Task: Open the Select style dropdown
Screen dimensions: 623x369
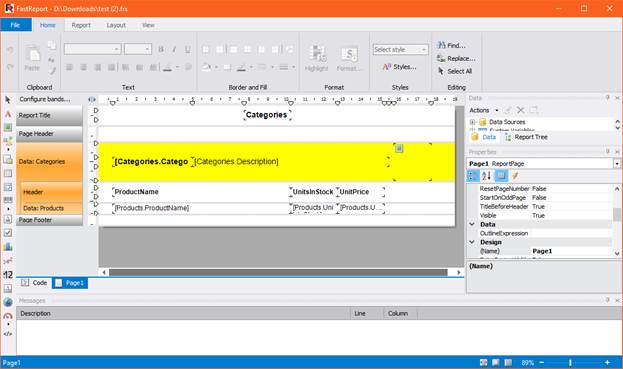Action: click(400, 49)
